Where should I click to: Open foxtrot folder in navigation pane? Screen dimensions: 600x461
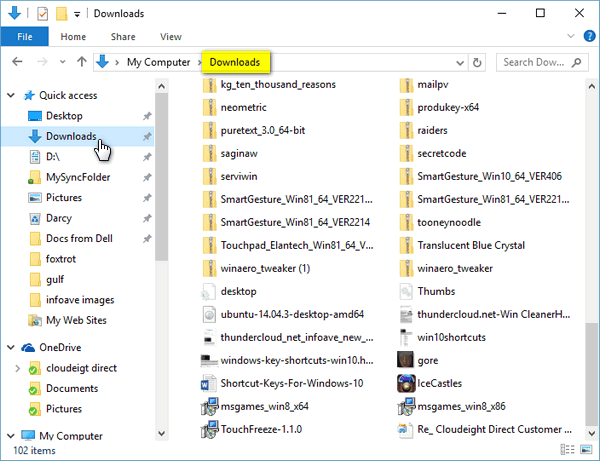61,259
